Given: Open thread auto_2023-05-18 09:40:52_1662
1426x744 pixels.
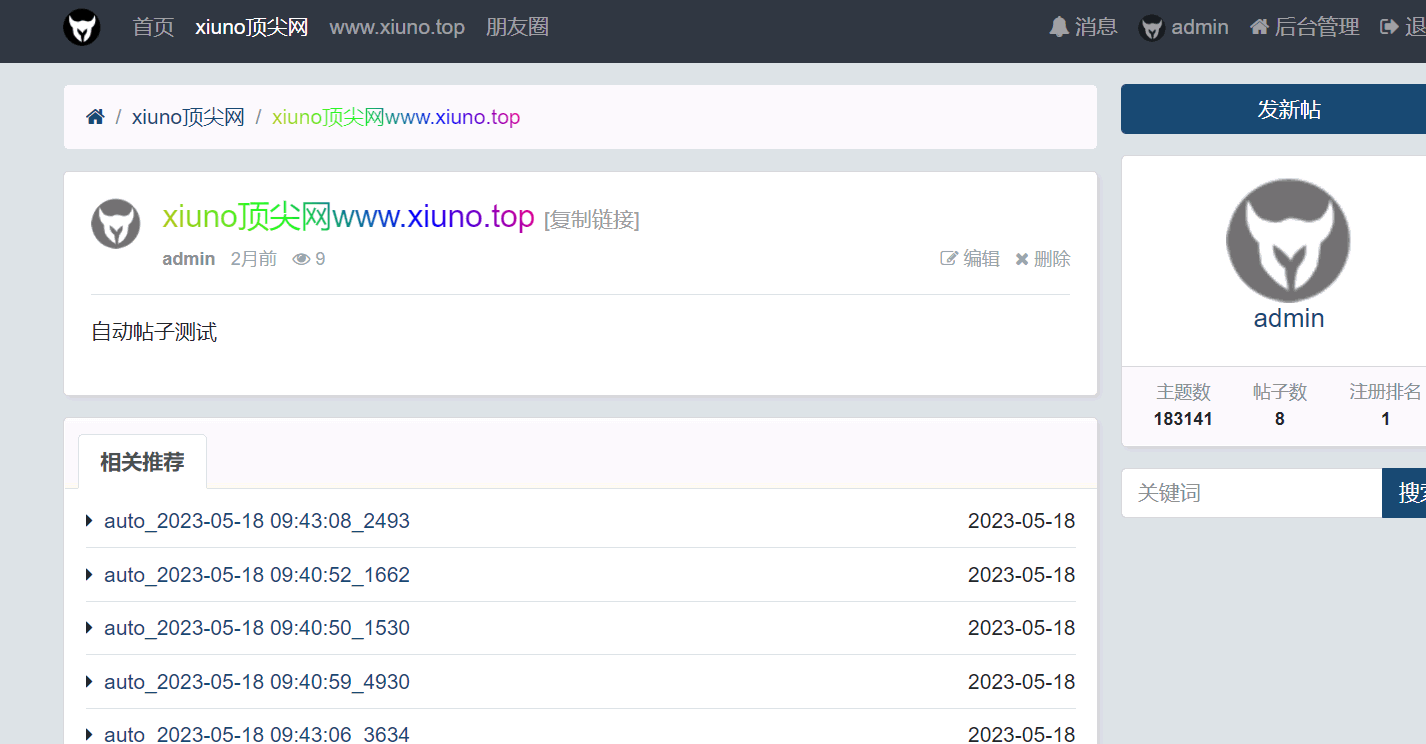Looking at the screenshot, I should [257, 575].
